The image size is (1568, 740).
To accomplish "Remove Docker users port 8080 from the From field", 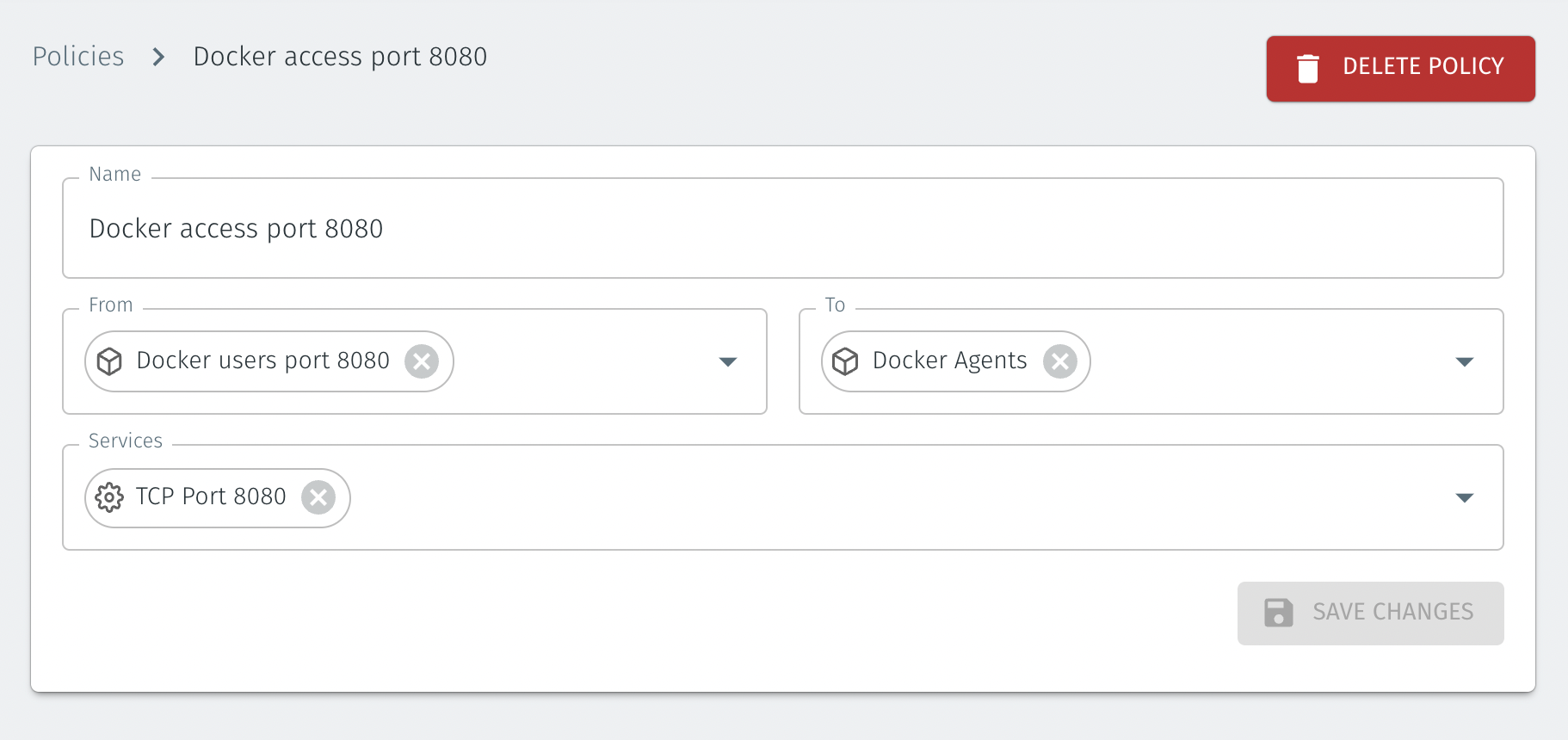I will [x=422, y=361].
